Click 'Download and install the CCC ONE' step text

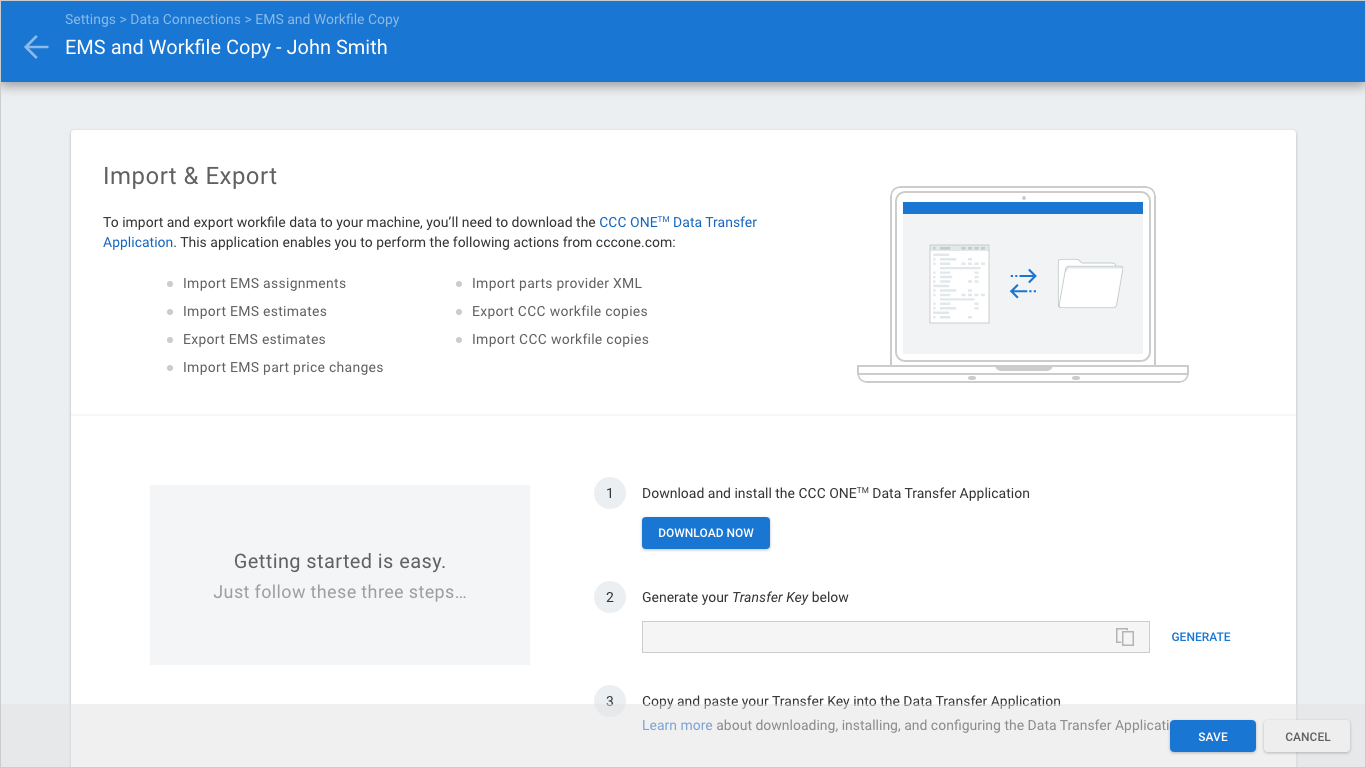click(836, 493)
